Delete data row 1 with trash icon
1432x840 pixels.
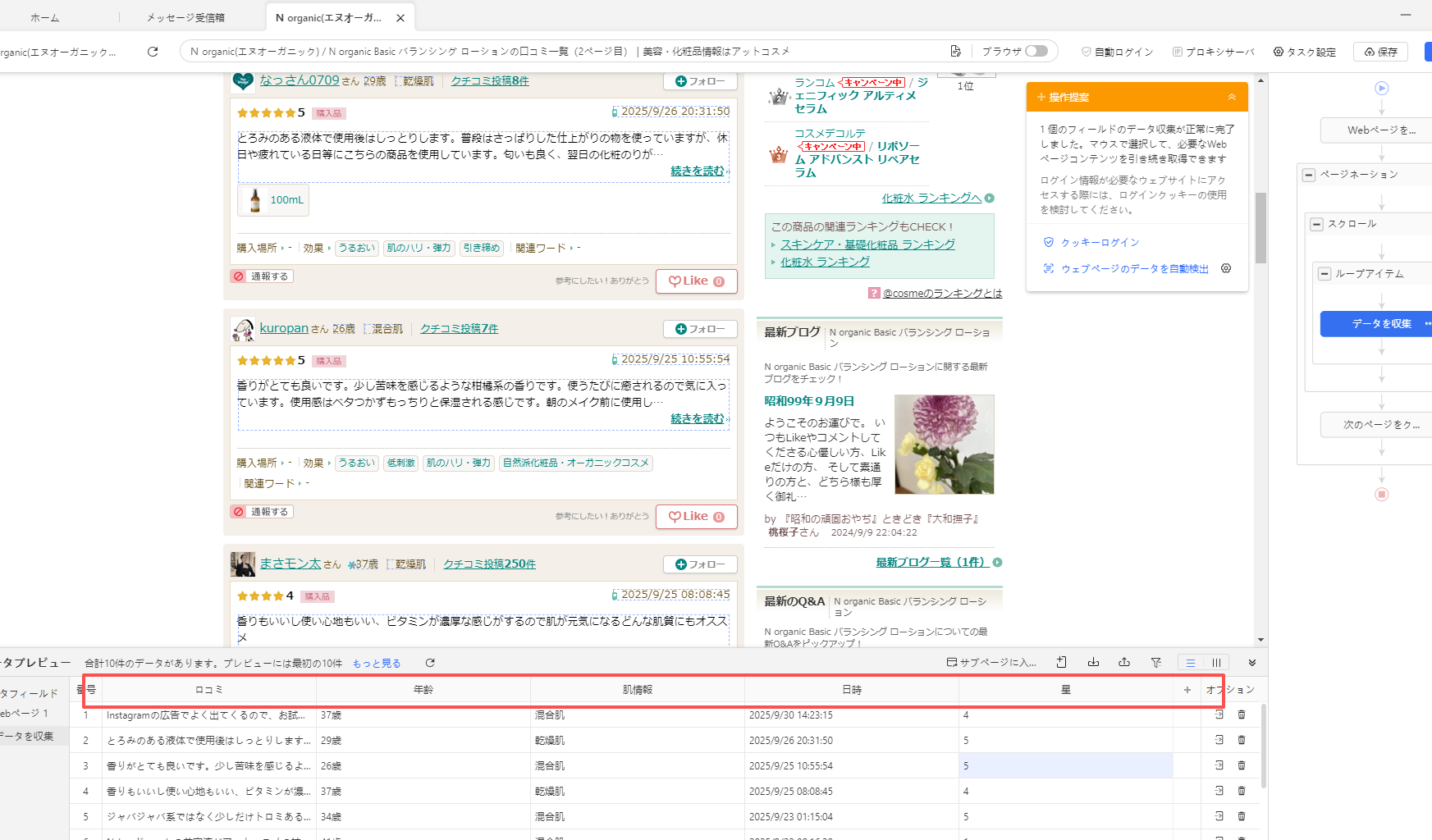(1242, 715)
